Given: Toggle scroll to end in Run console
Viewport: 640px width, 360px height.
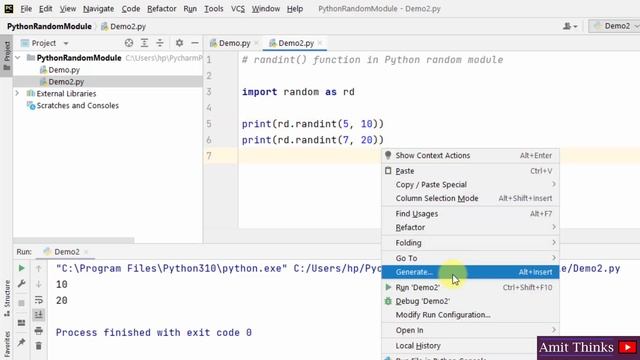Looking at the screenshot, I should [39, 315].
